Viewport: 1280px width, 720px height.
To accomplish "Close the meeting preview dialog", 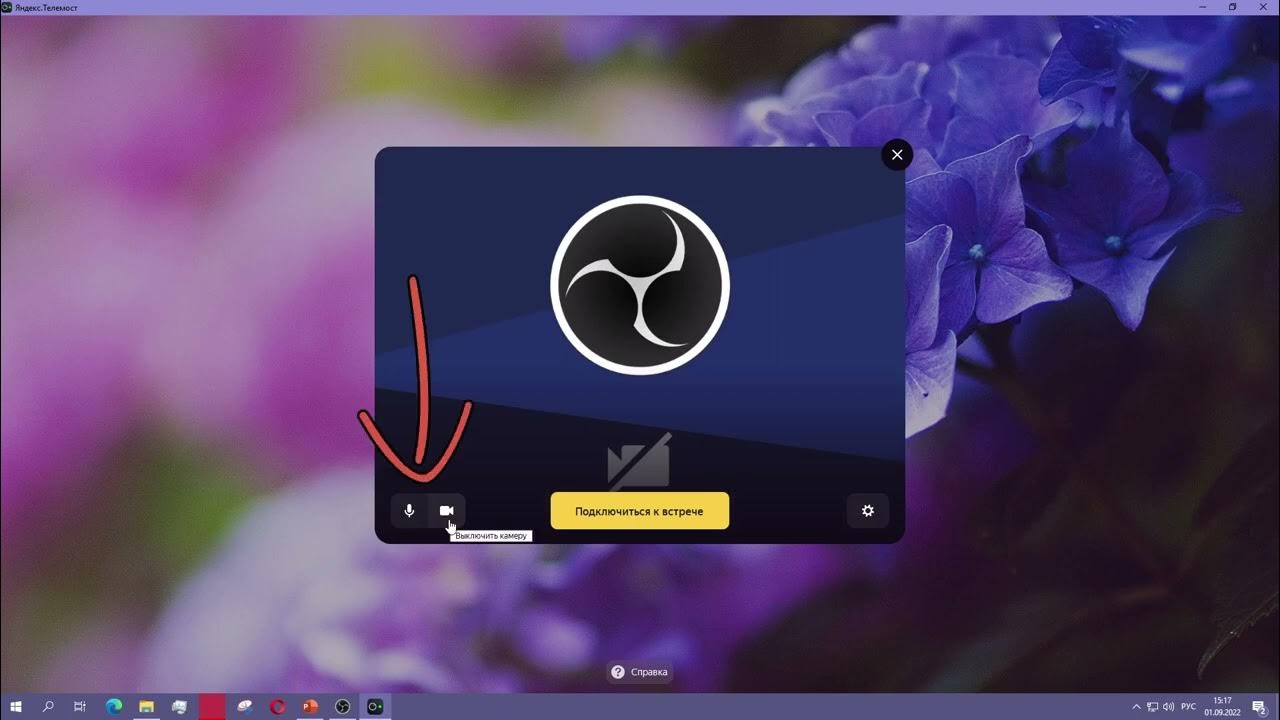I will click(897, 155).
